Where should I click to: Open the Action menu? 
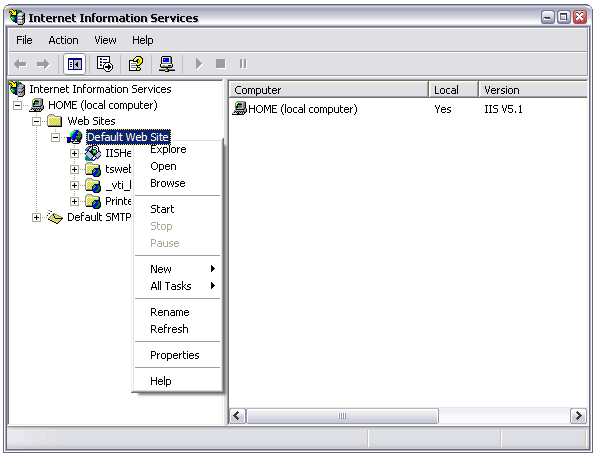click(63, 40)
